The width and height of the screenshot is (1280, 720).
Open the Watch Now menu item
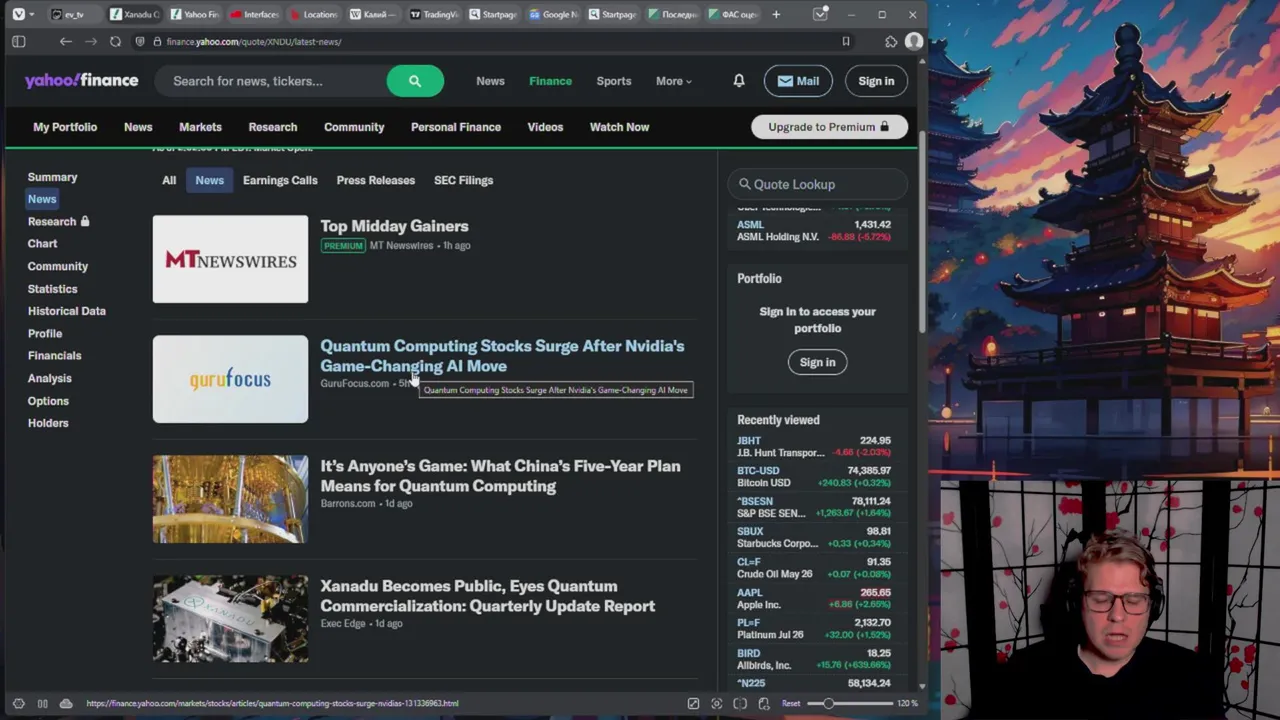point(619,127)
